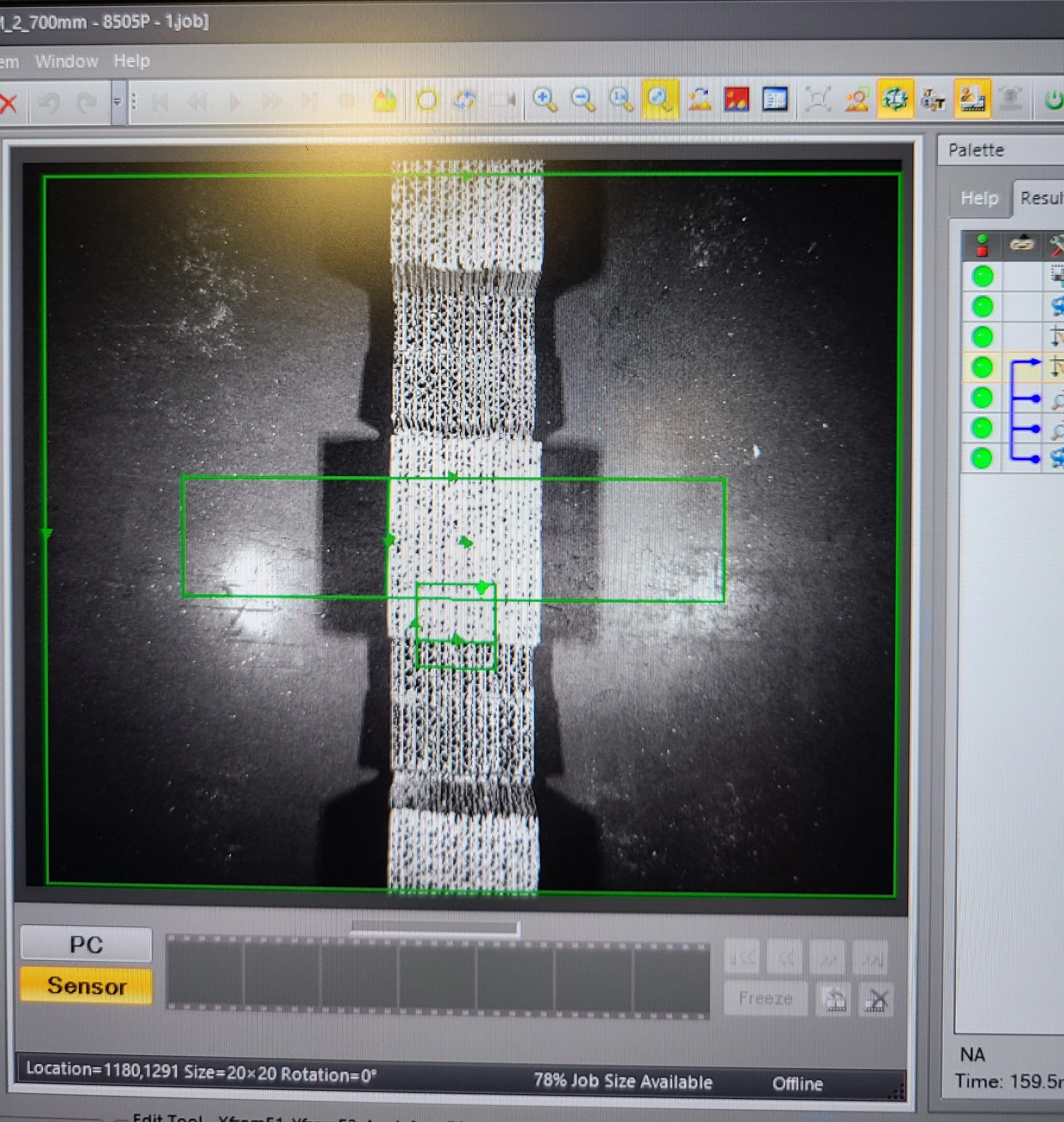Click the Zoom In magnifier icon
The width and height of the screenshot is (1064, 1122).
click(544, 100)
